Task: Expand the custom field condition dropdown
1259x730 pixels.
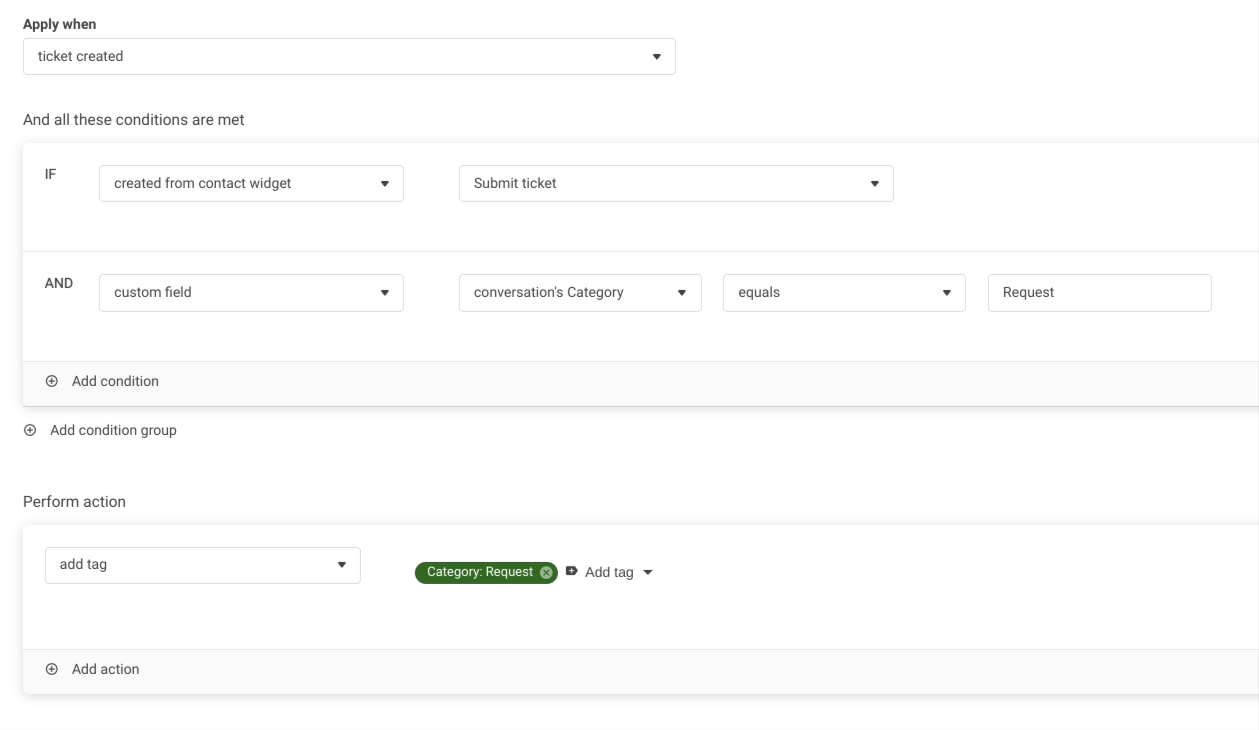Action: 251,293
